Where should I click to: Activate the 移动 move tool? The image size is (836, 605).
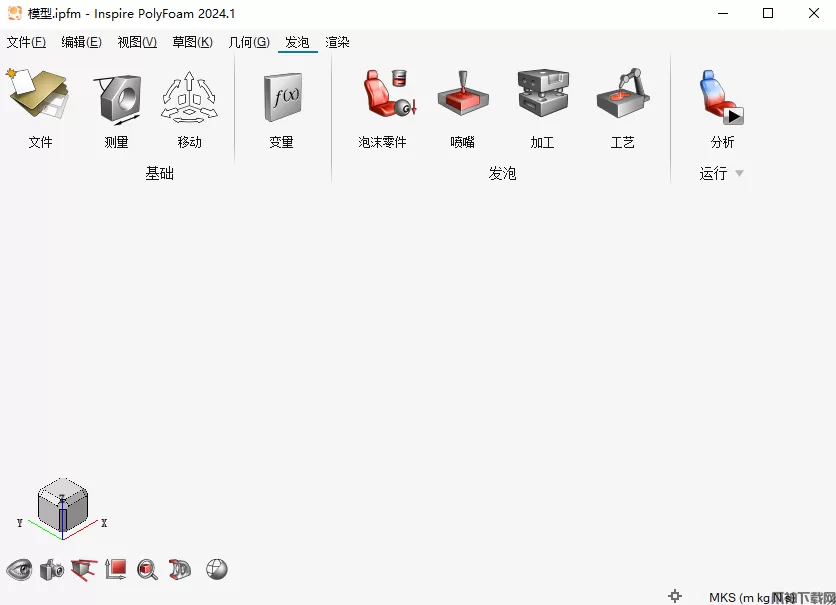(x=189, y=96)
